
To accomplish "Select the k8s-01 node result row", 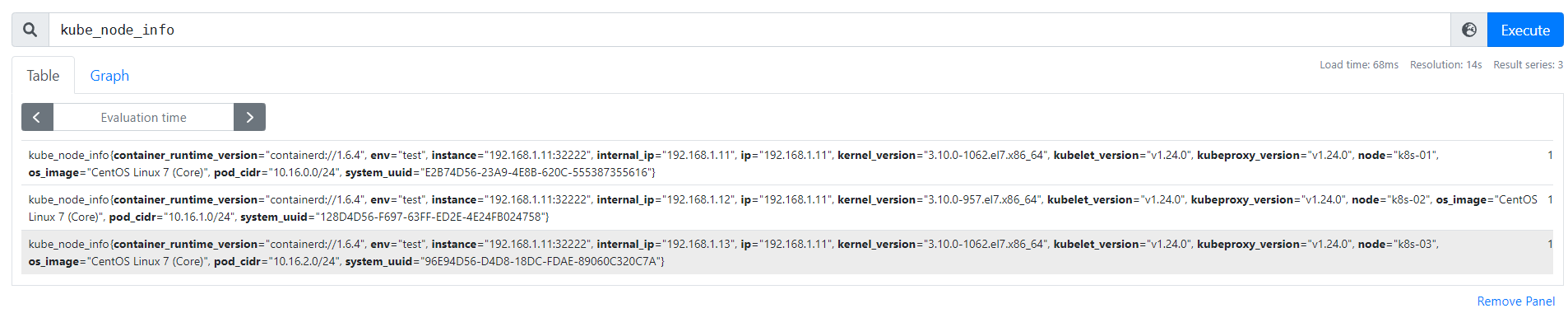I will pos(787,163).
